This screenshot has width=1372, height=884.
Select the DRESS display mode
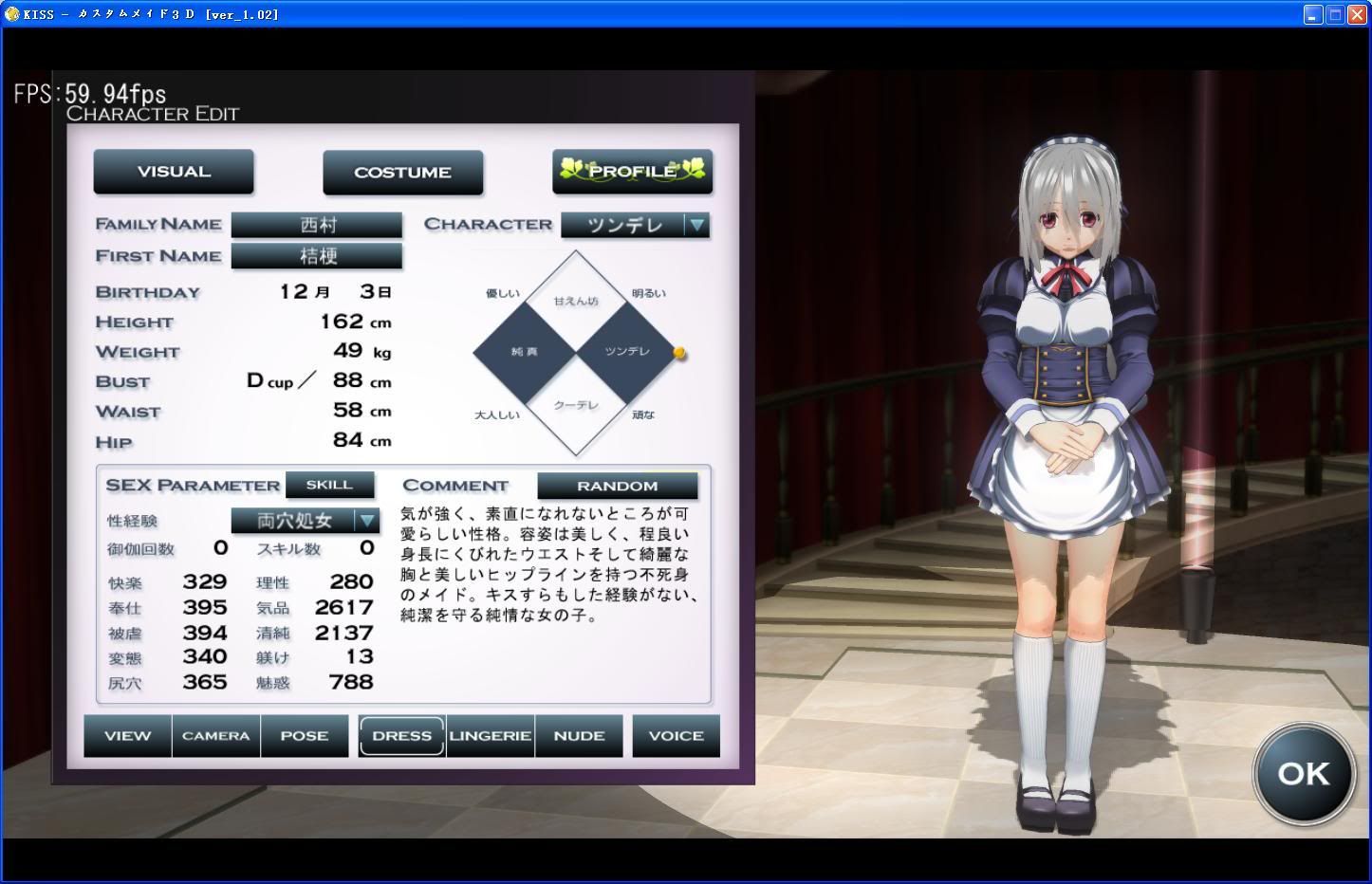(x=402, y=736)
